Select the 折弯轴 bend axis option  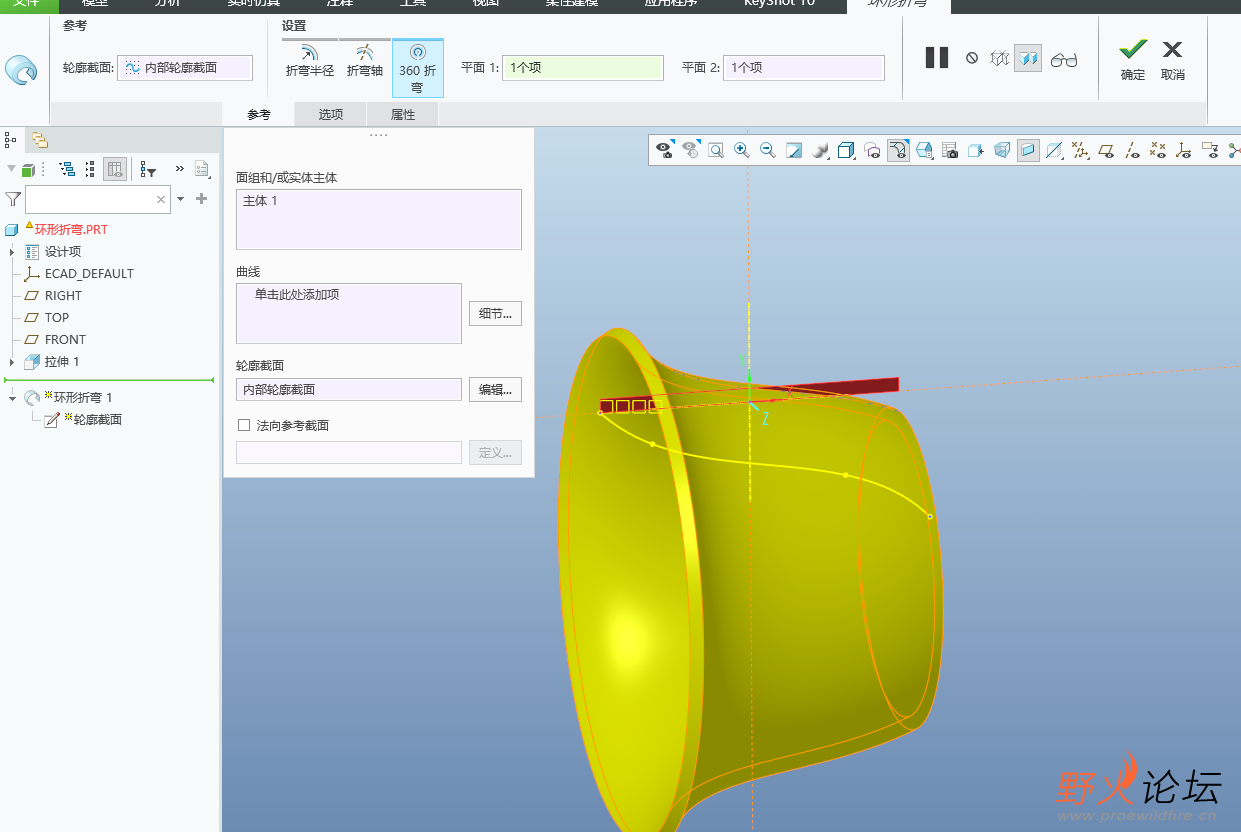[x=365, y=61]
